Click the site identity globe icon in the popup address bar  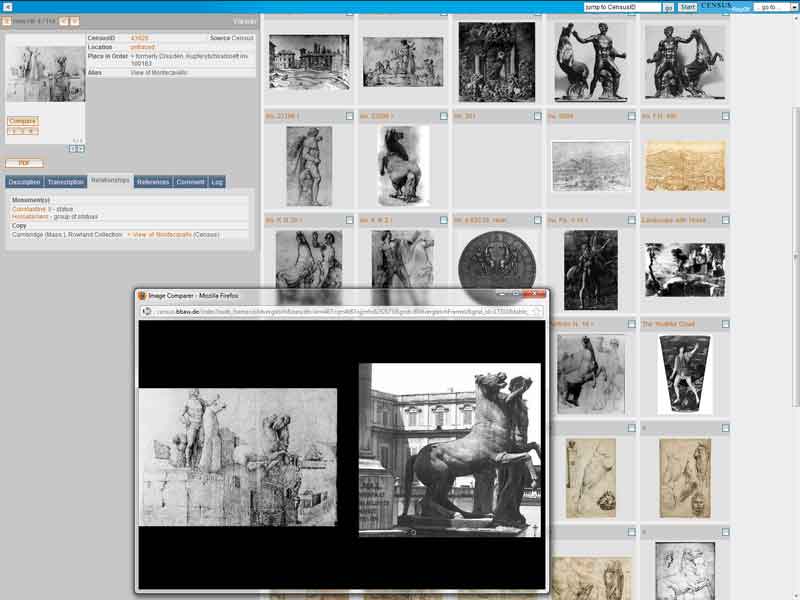[x=146, y=311]
